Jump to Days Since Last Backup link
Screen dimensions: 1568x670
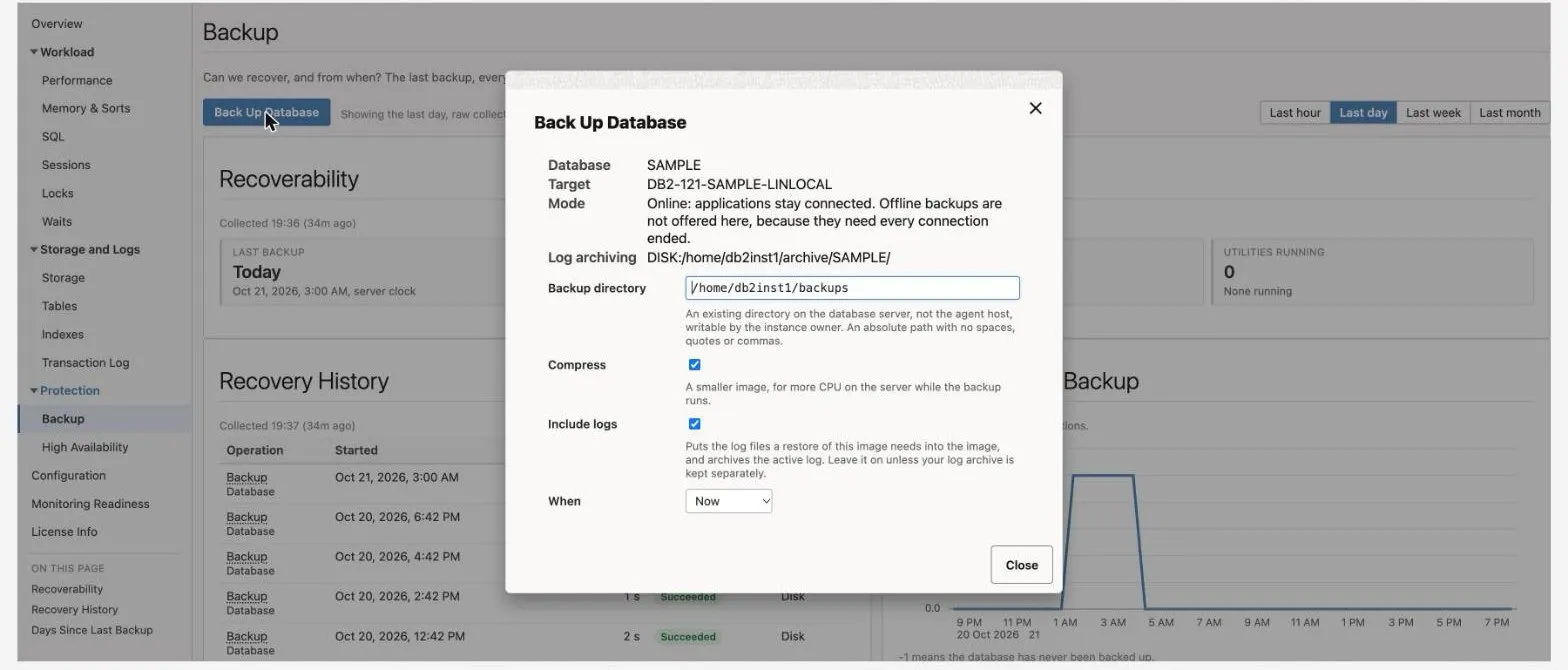[92, 630]
